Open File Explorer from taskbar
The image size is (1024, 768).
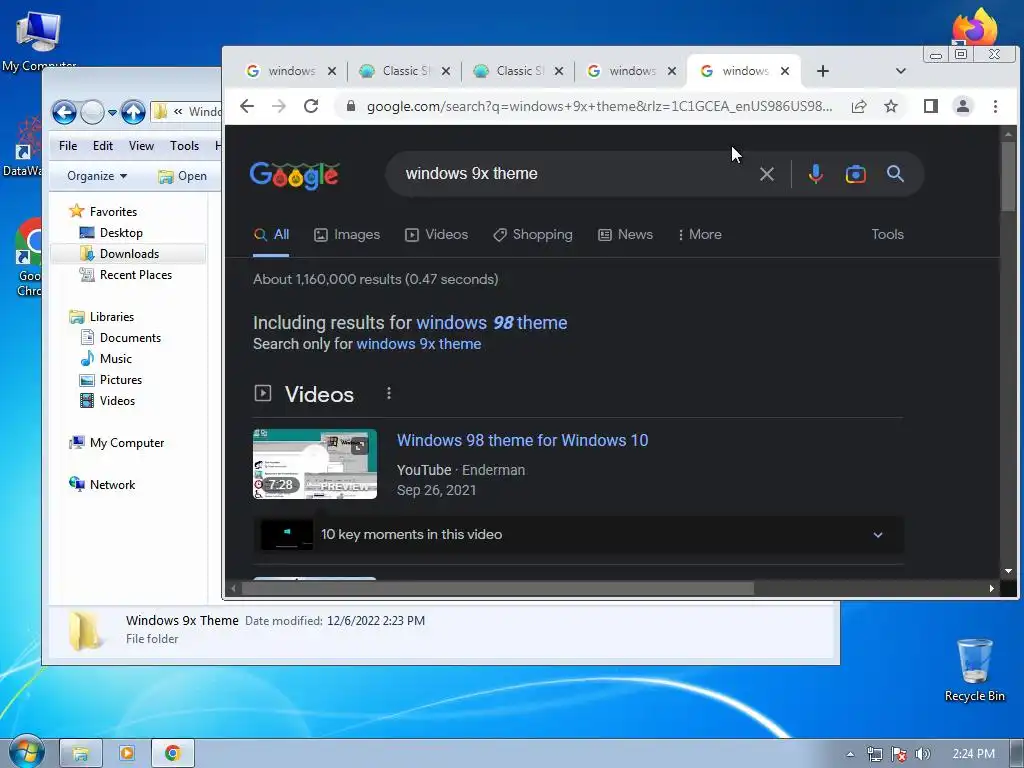[x=80, y=754]
